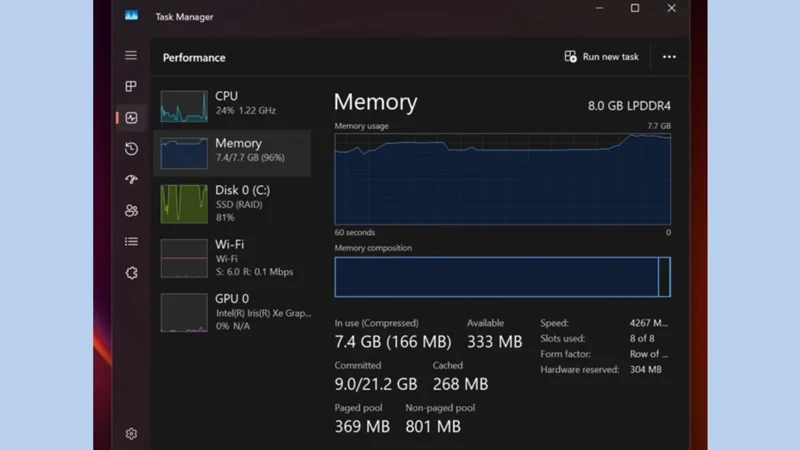Open the Processes page icon
The height and width of the screenshot is (450, 800).
[x=131, y=86]
